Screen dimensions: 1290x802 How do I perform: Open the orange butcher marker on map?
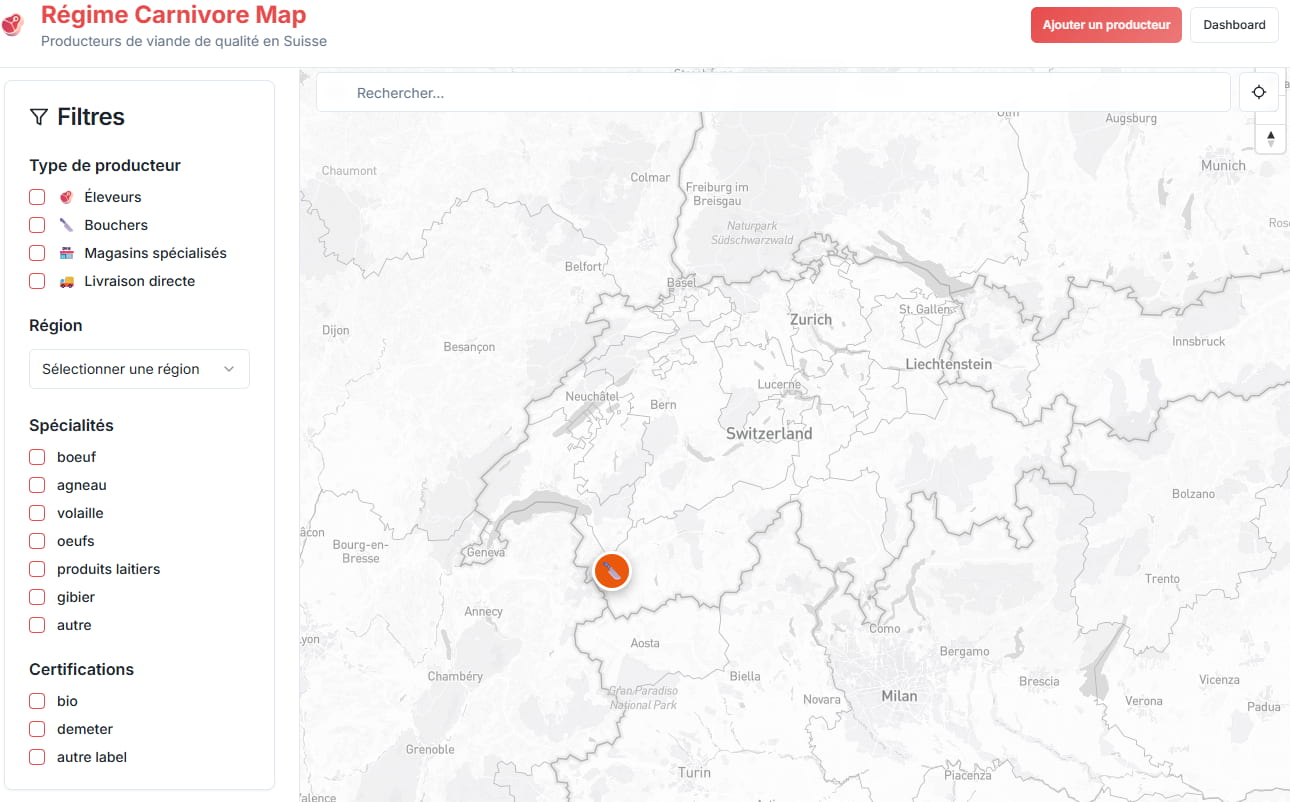tap(611, 571)
